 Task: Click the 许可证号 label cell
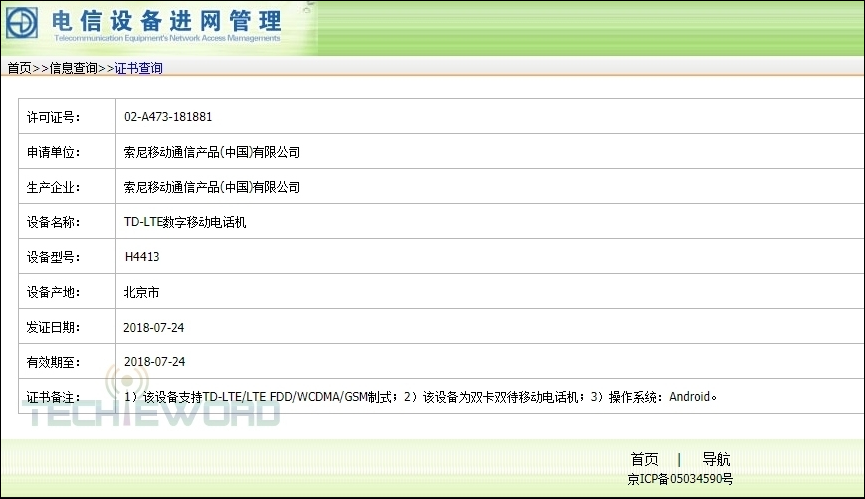pos(53,117)
